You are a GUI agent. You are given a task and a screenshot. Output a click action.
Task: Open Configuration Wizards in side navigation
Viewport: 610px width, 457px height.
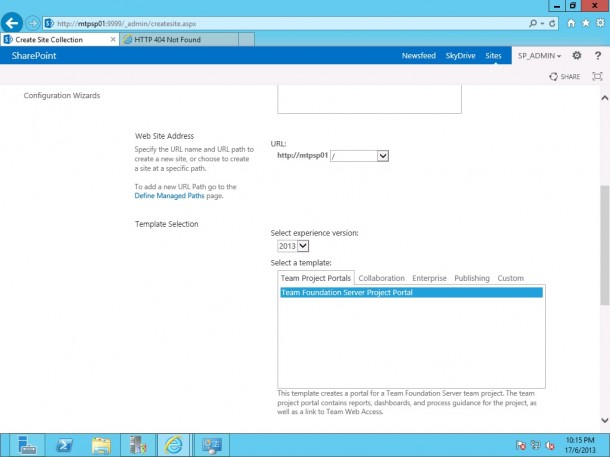pos(62,95)
